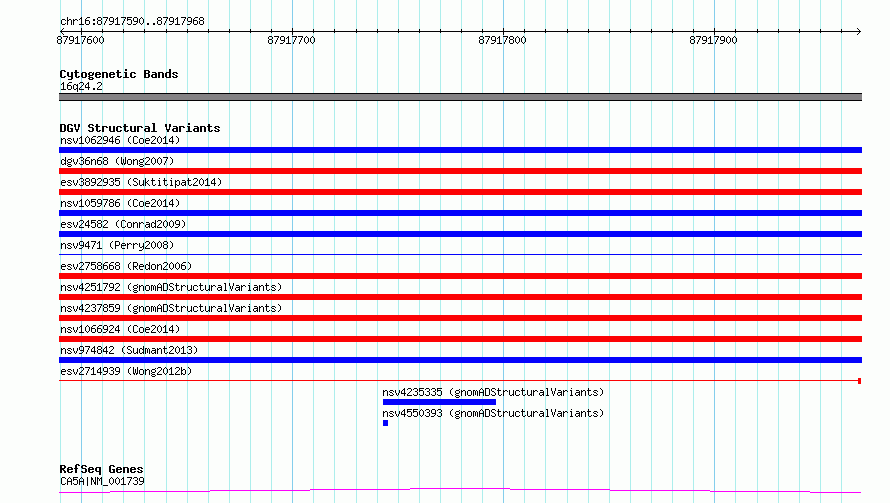Select variant label nsv4235335 (gnomADStructuralVariants)
Viewport: 890px width, 503px height.
click(493, 392)
